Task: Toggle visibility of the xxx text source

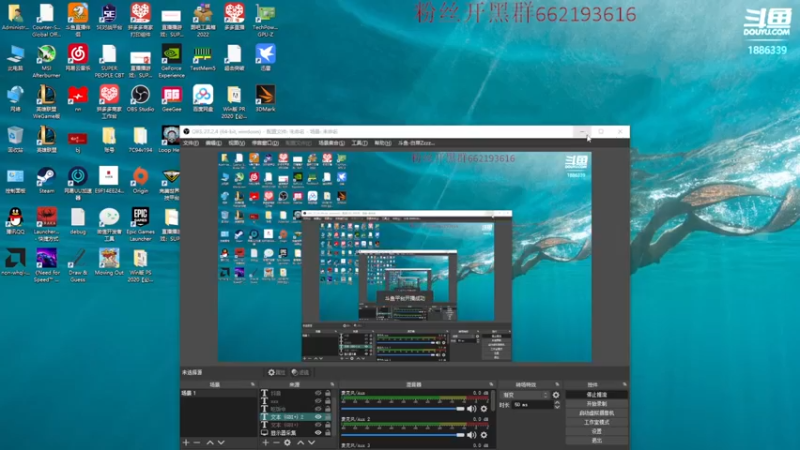Action: point(318,401)
